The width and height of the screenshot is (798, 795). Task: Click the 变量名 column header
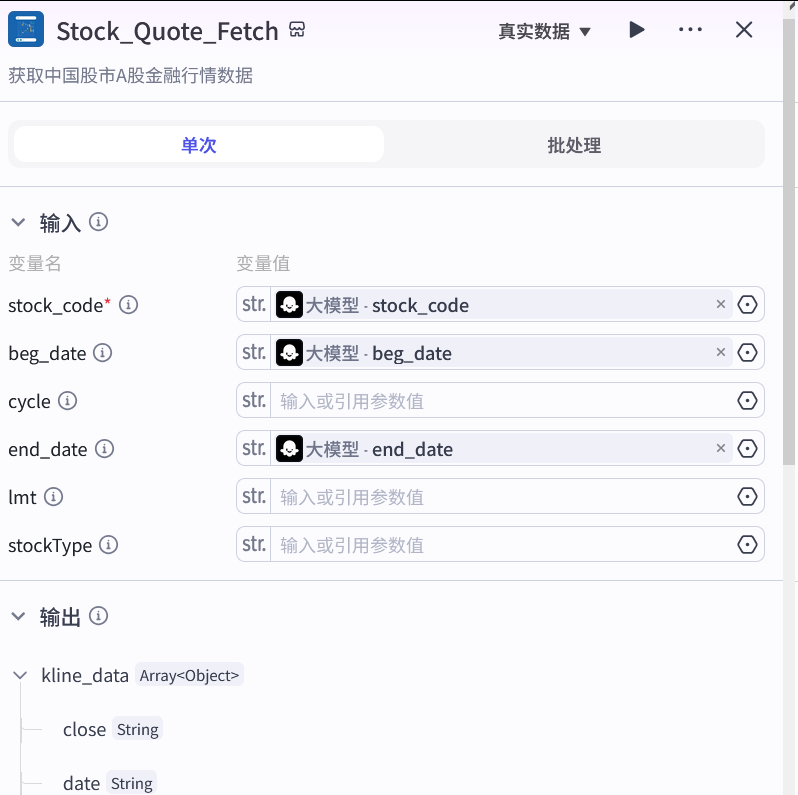pos(35,264)
